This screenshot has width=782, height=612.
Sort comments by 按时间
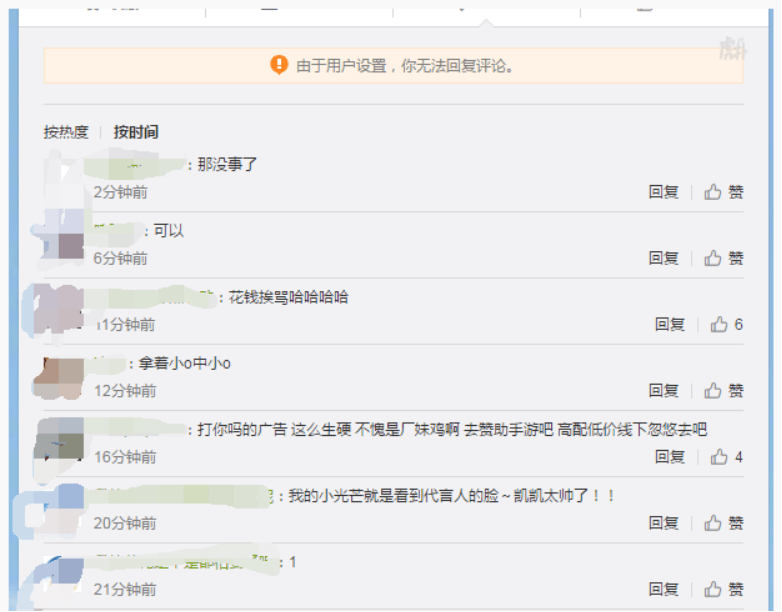136,132
